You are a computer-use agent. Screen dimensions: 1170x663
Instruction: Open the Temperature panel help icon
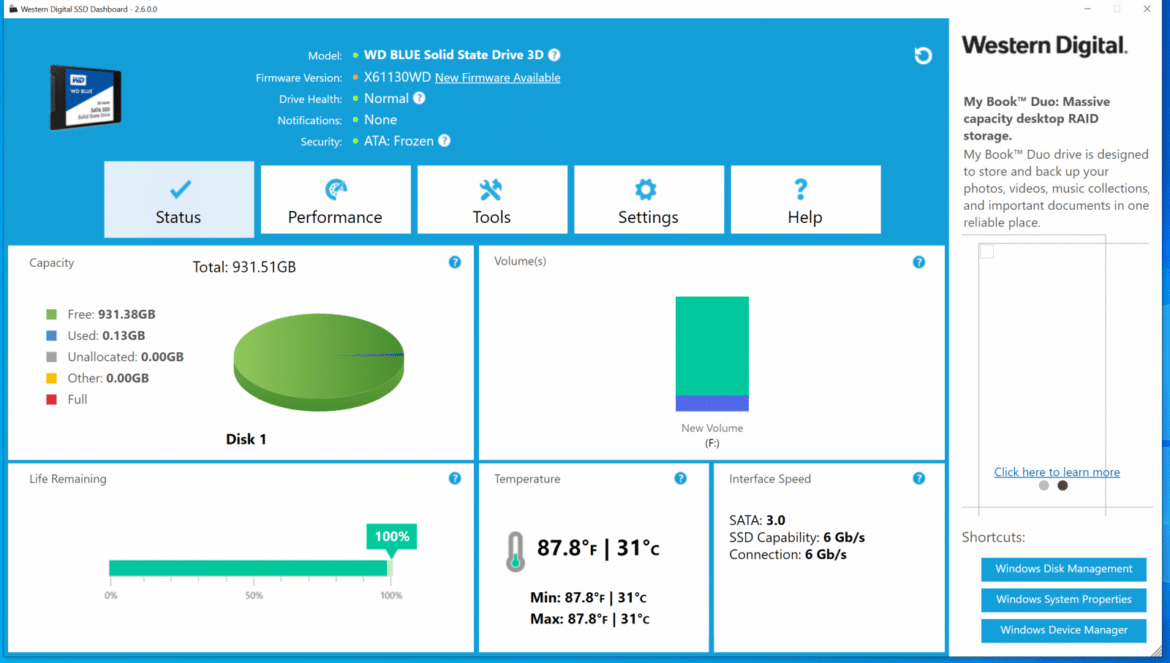[681, 478]
